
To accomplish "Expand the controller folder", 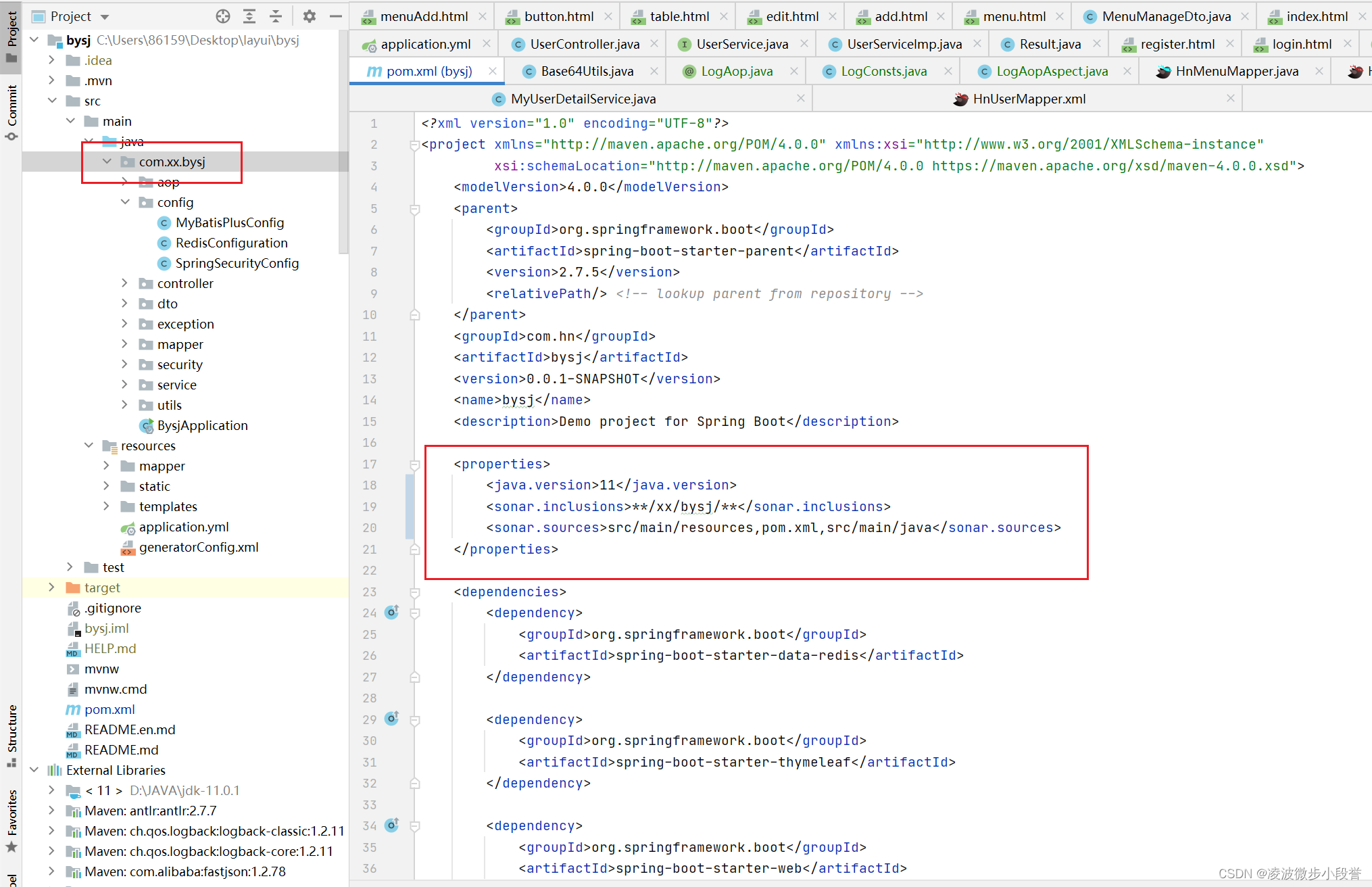I will click(124, 283).
